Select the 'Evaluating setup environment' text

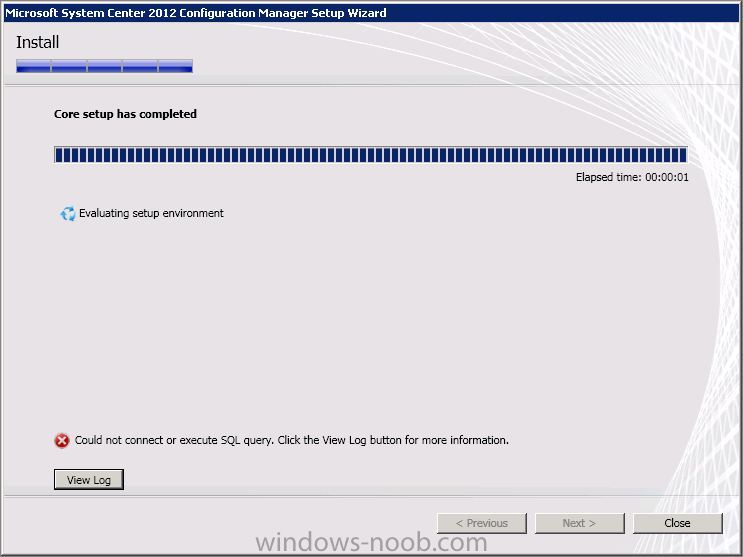point(151,213)
